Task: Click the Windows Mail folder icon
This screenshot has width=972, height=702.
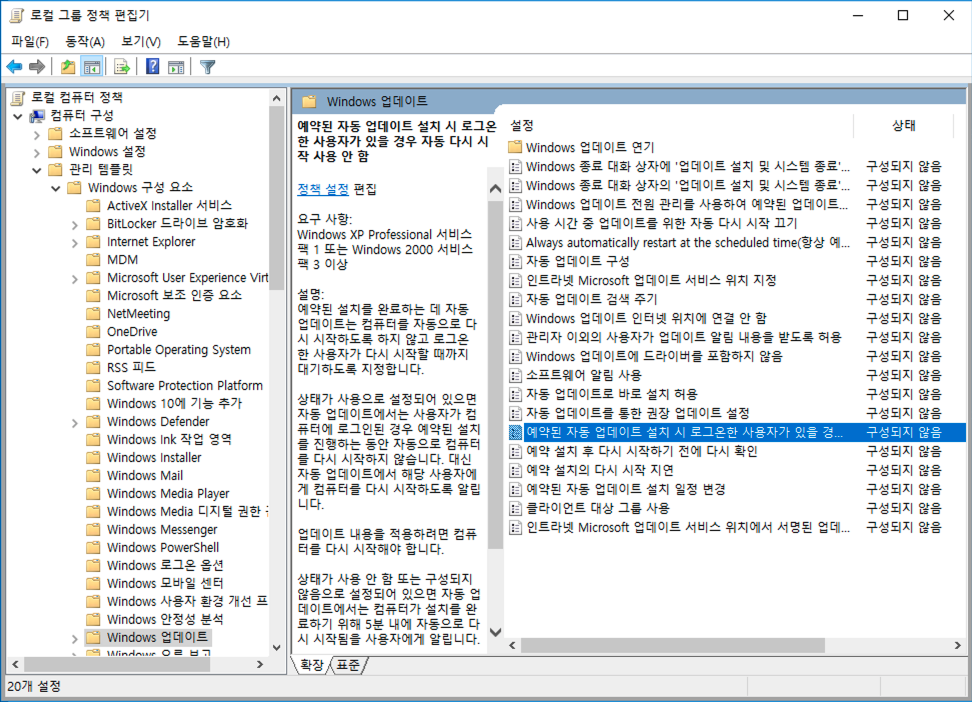Action: (x=93, y=475)
